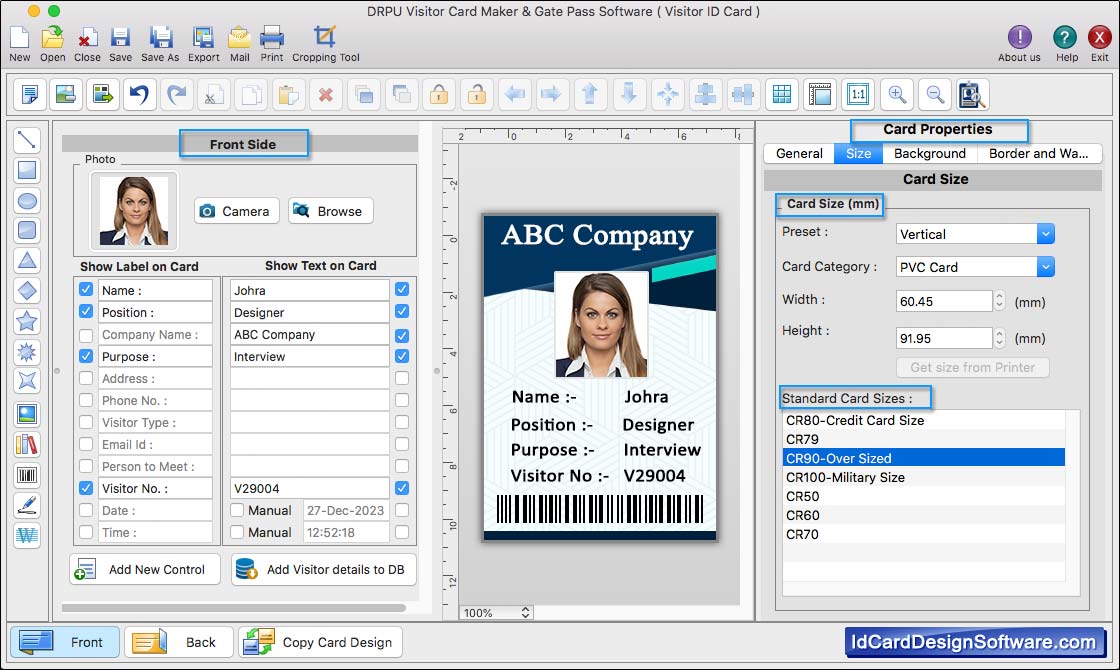
Task: Click the visitor photo thumbnail in Photo panel
Action: tap(134, 211)
